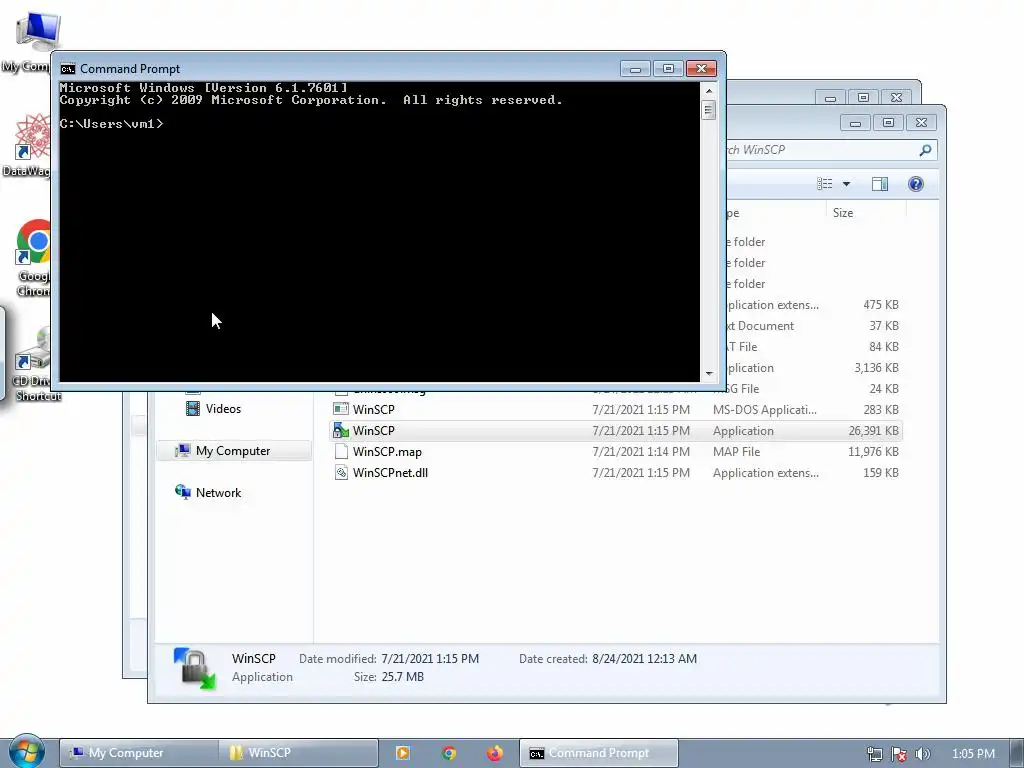Click the WinSCPnet.dll file name
This screenshot has width=1024, height=768.
(x=390, y=472)
